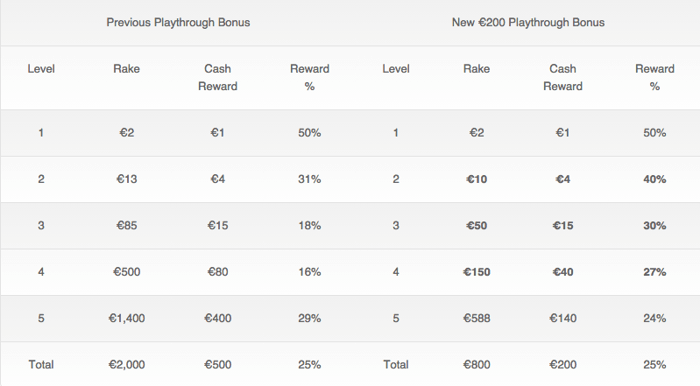Click the Previous Playthrough Bonus heading

(178, 22)
